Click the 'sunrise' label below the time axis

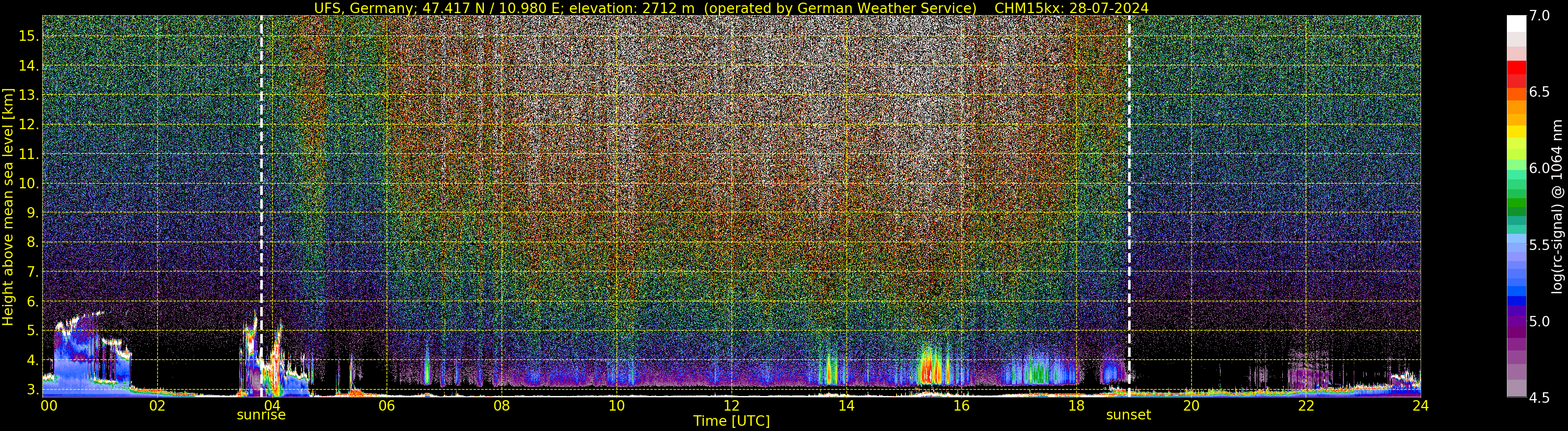pyautogui.click(x=261, y=415)
